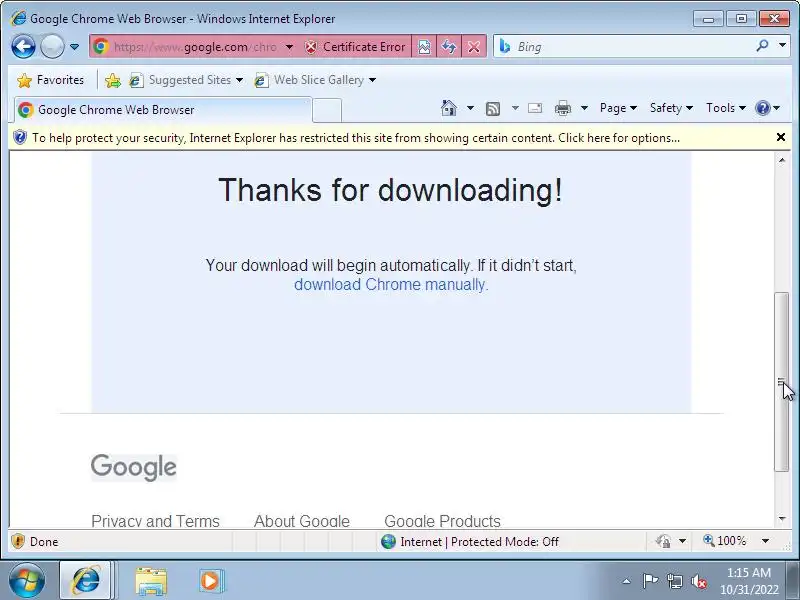Add page to Favorites bar icon

(113, 80)
